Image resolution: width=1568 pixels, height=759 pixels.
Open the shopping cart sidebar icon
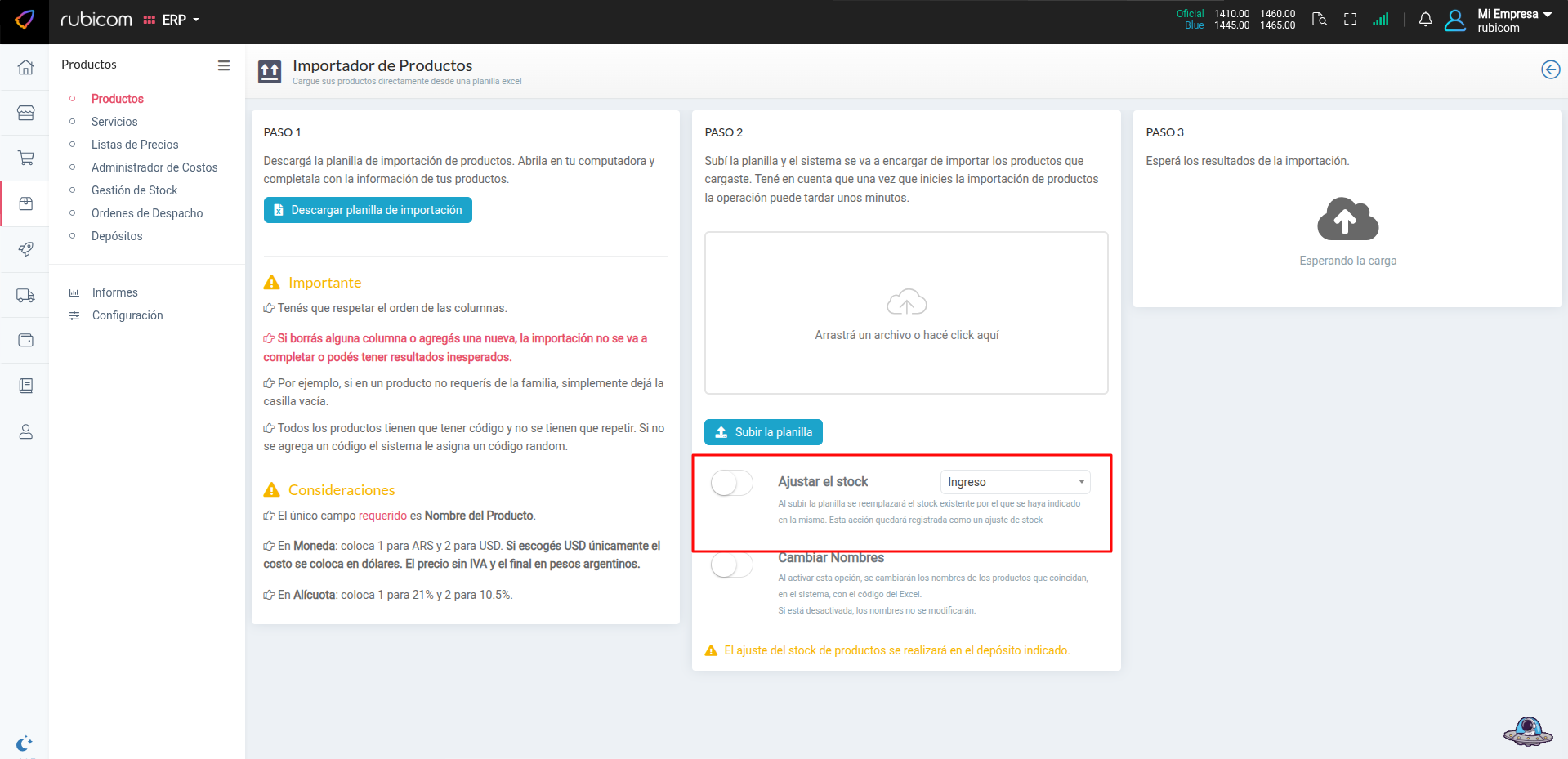pyautogui.click(x=25, y=158)
